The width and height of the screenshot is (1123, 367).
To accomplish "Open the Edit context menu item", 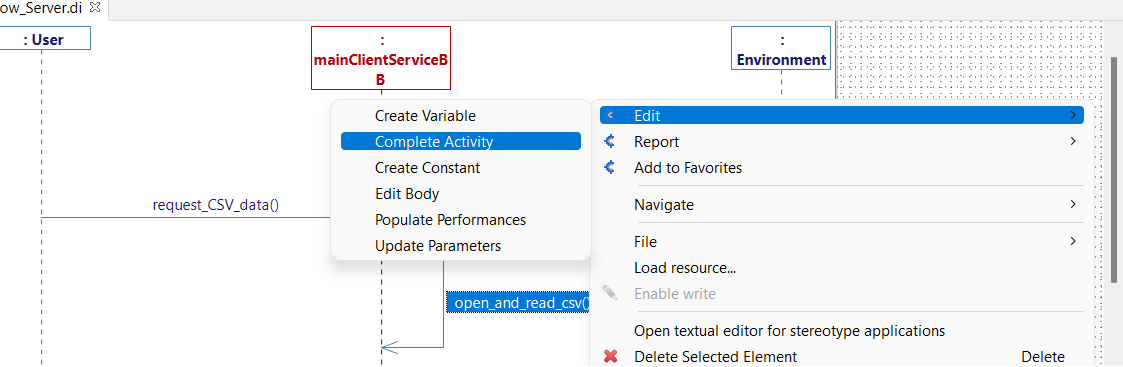I will pyautogui.click(x=842, y=115).
